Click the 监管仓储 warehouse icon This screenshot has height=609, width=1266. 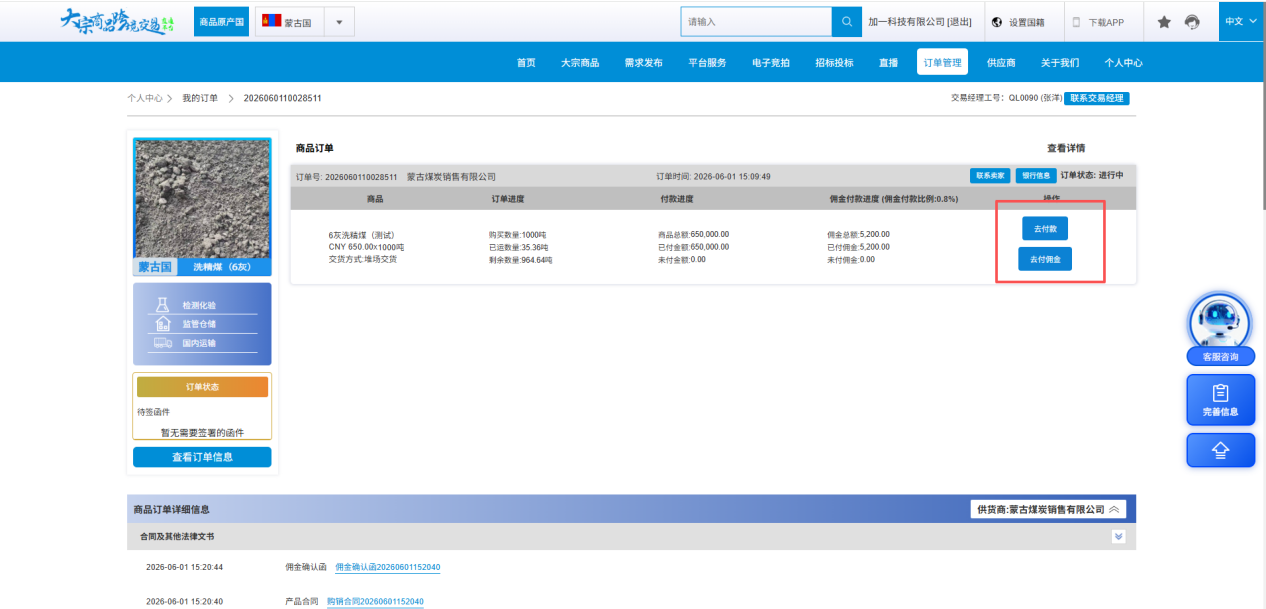click(x=162, y=324)
